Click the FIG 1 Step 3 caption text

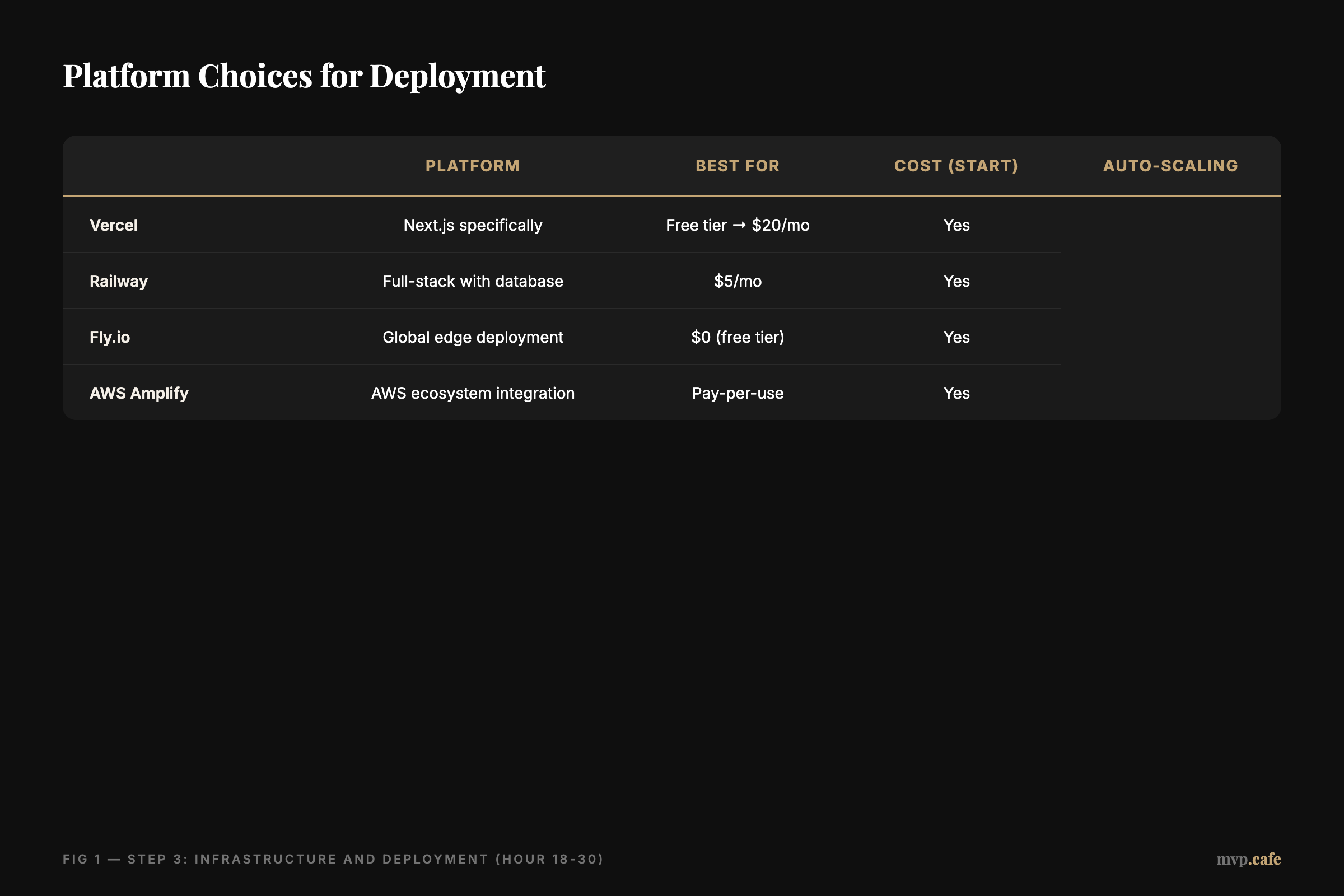pos(333,859)
